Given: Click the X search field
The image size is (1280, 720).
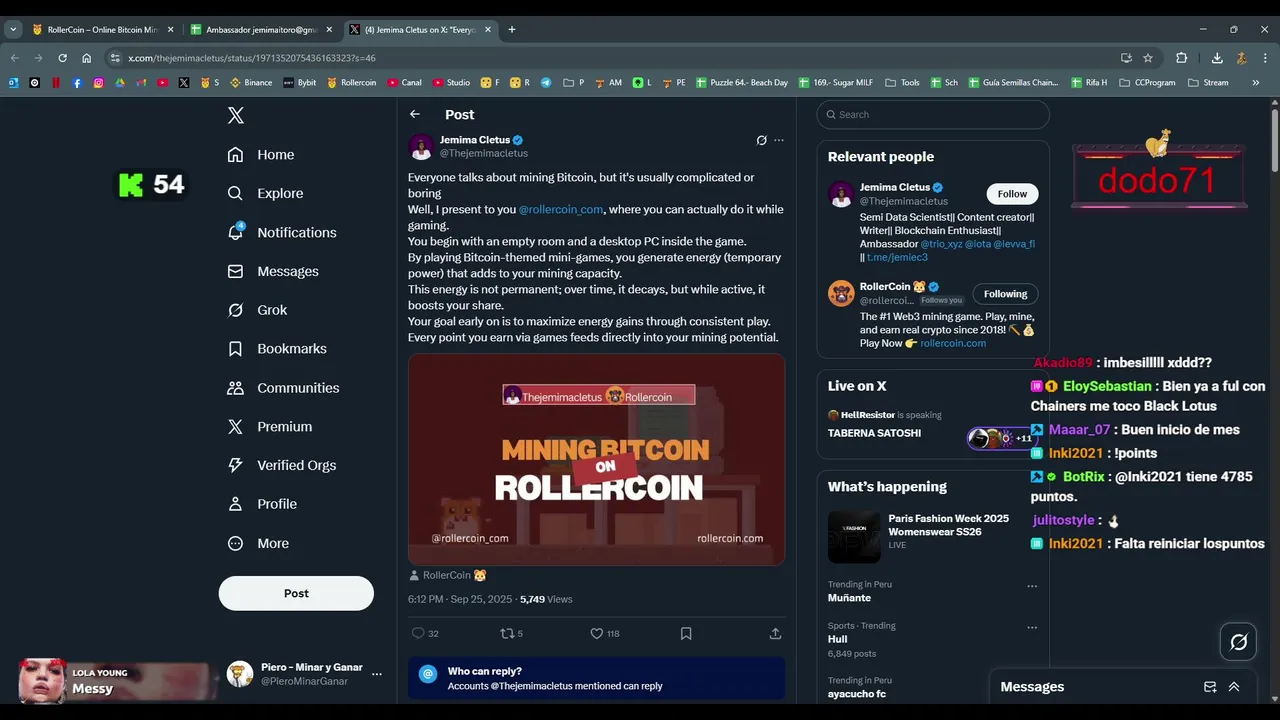Looking at the screenshot, I should point(933,114).
